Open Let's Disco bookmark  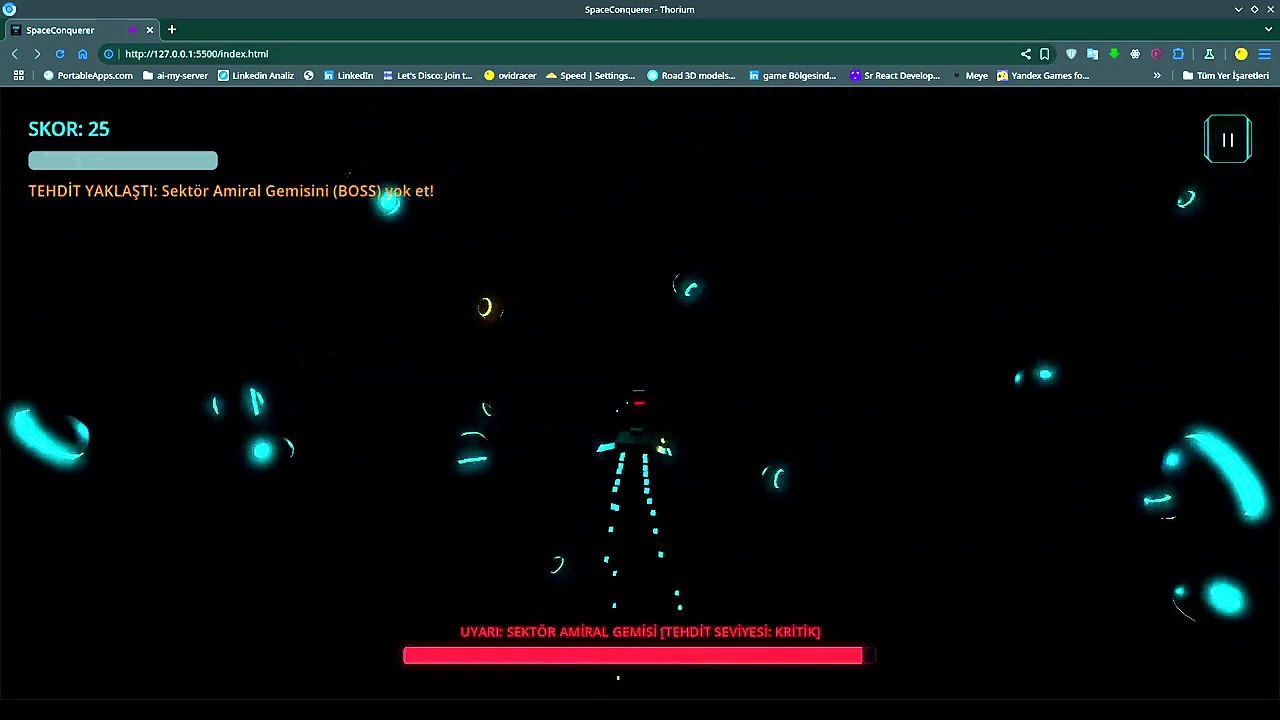[x=428, y=76]
